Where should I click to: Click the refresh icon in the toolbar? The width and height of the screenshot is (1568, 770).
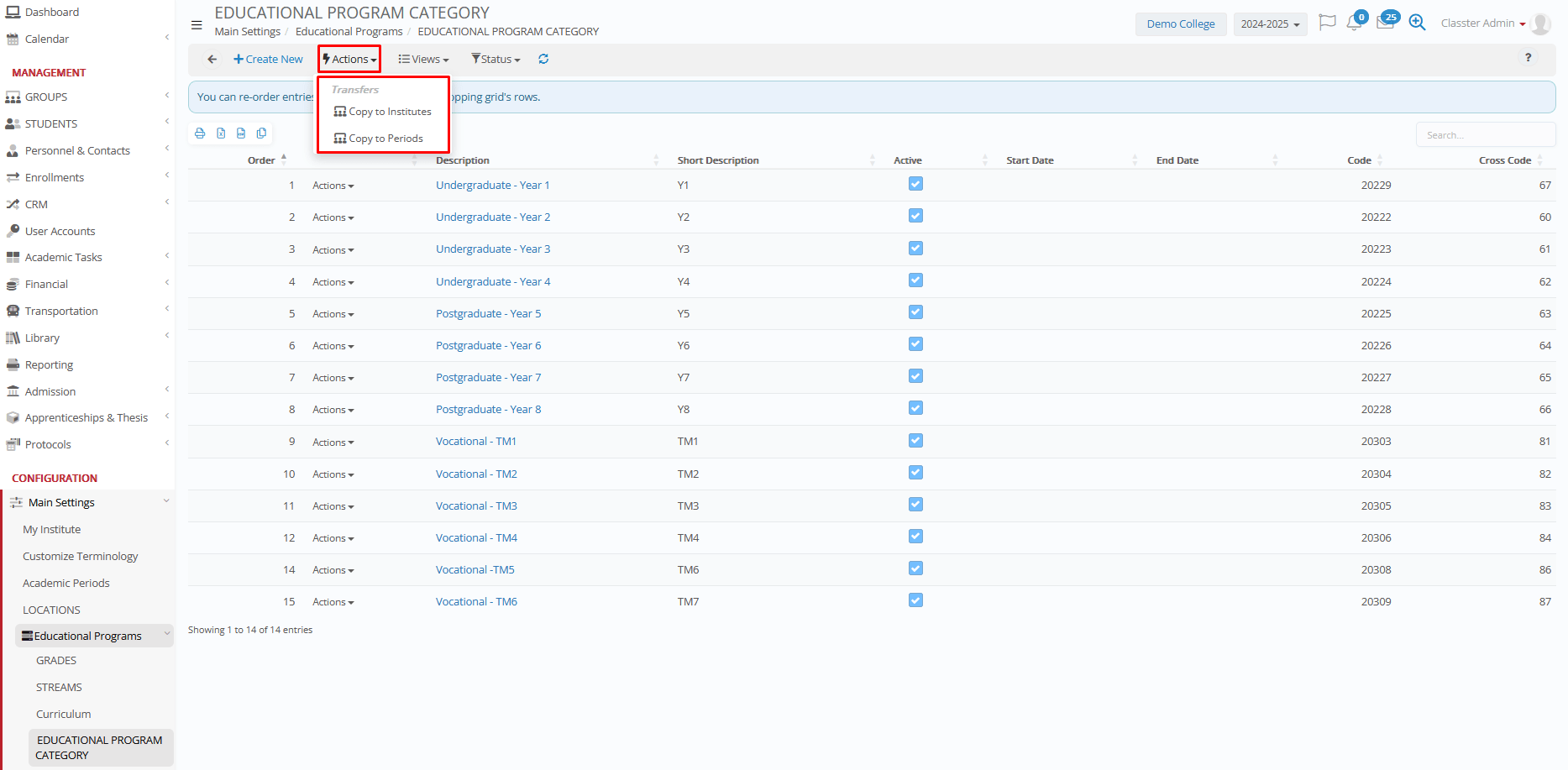tap(543, 59)
